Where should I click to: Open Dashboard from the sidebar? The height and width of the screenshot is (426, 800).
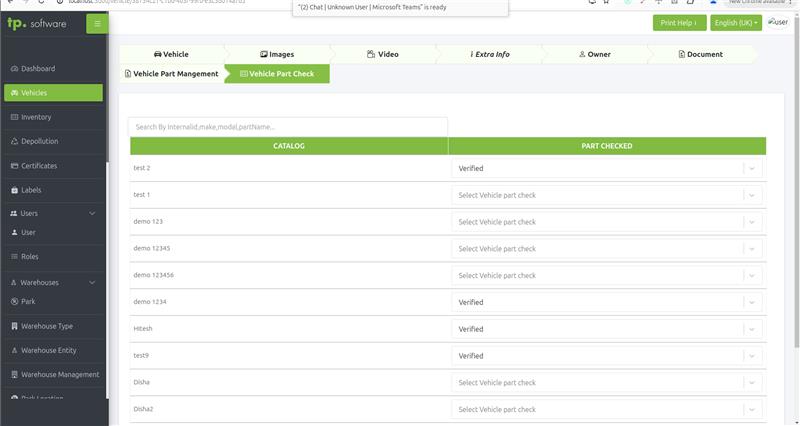click(x=38, y=69)
